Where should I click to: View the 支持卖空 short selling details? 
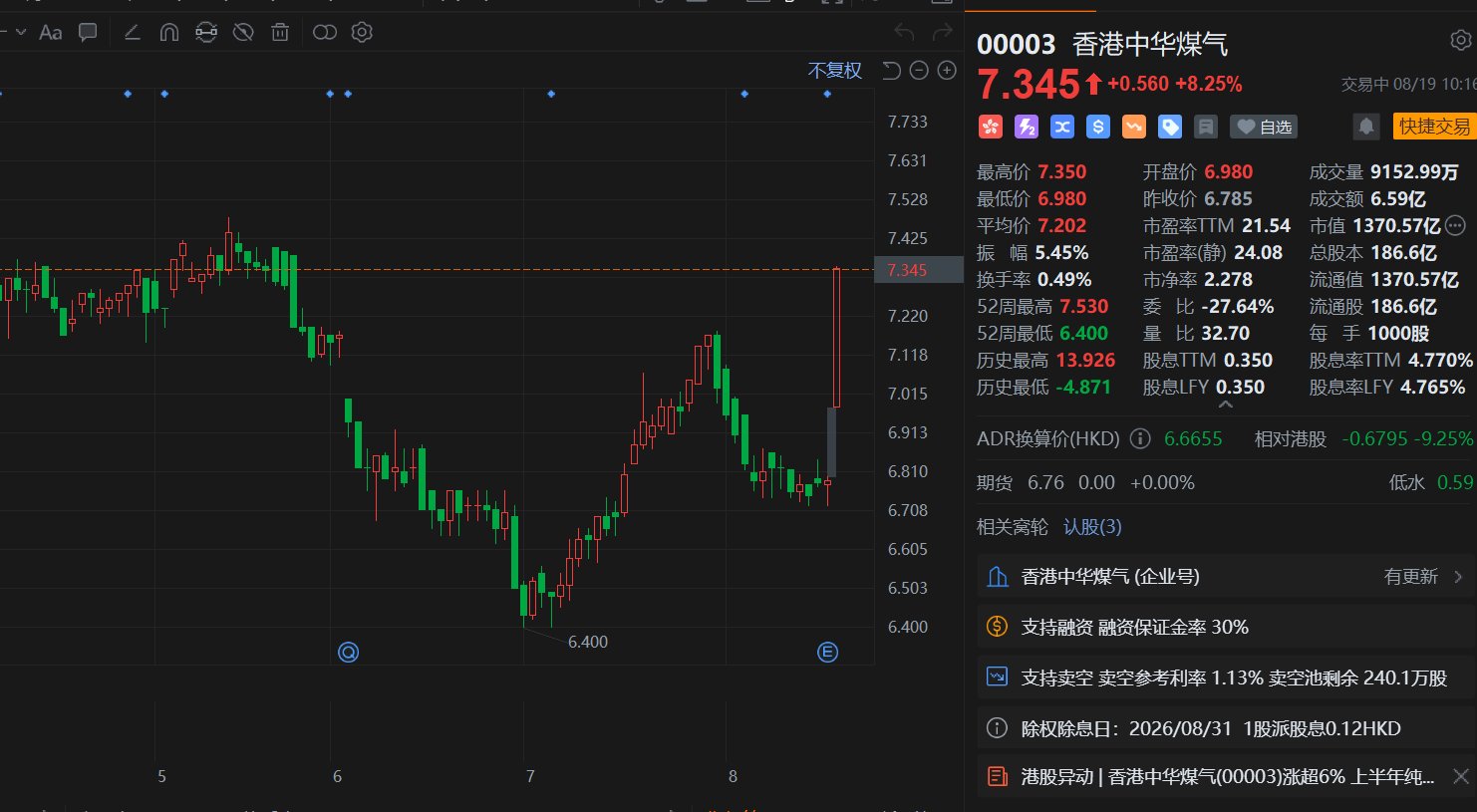pyautogui.click(x=1225, y=677)
